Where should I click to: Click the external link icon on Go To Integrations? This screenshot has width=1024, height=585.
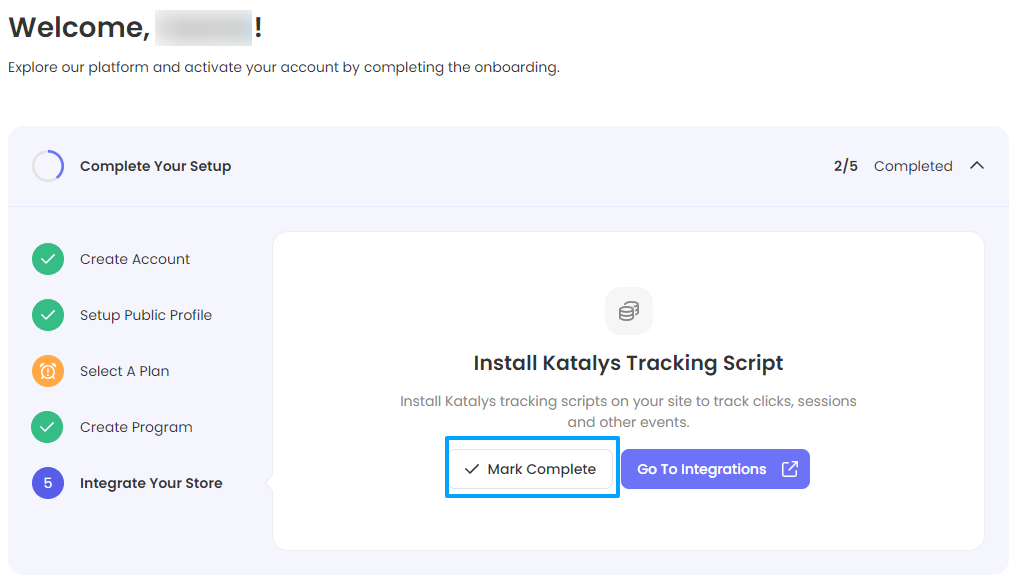point(789,469)
